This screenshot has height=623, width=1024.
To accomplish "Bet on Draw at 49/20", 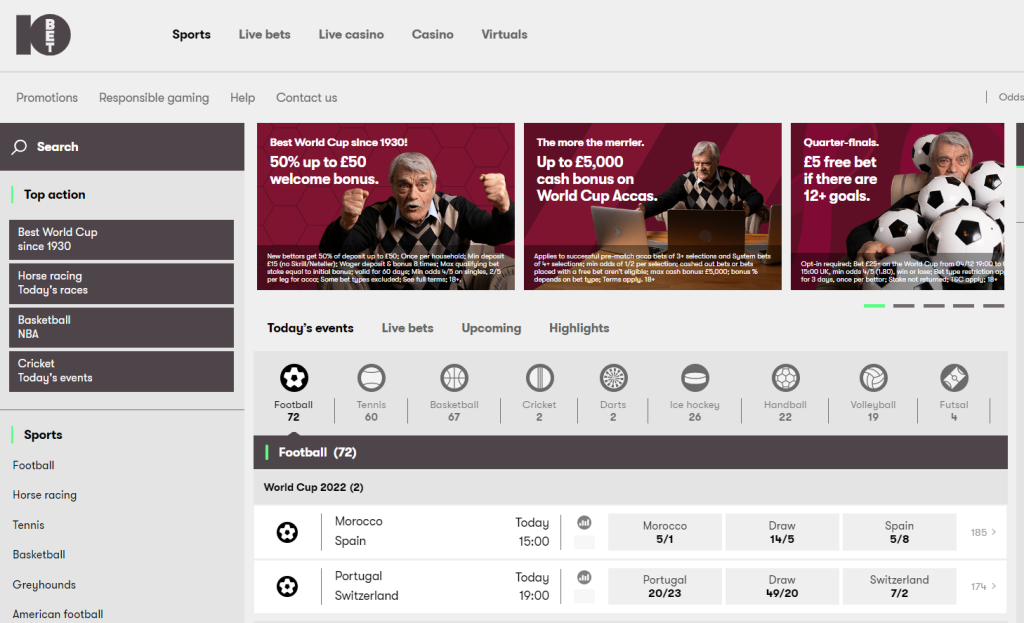I will [782, 586].
